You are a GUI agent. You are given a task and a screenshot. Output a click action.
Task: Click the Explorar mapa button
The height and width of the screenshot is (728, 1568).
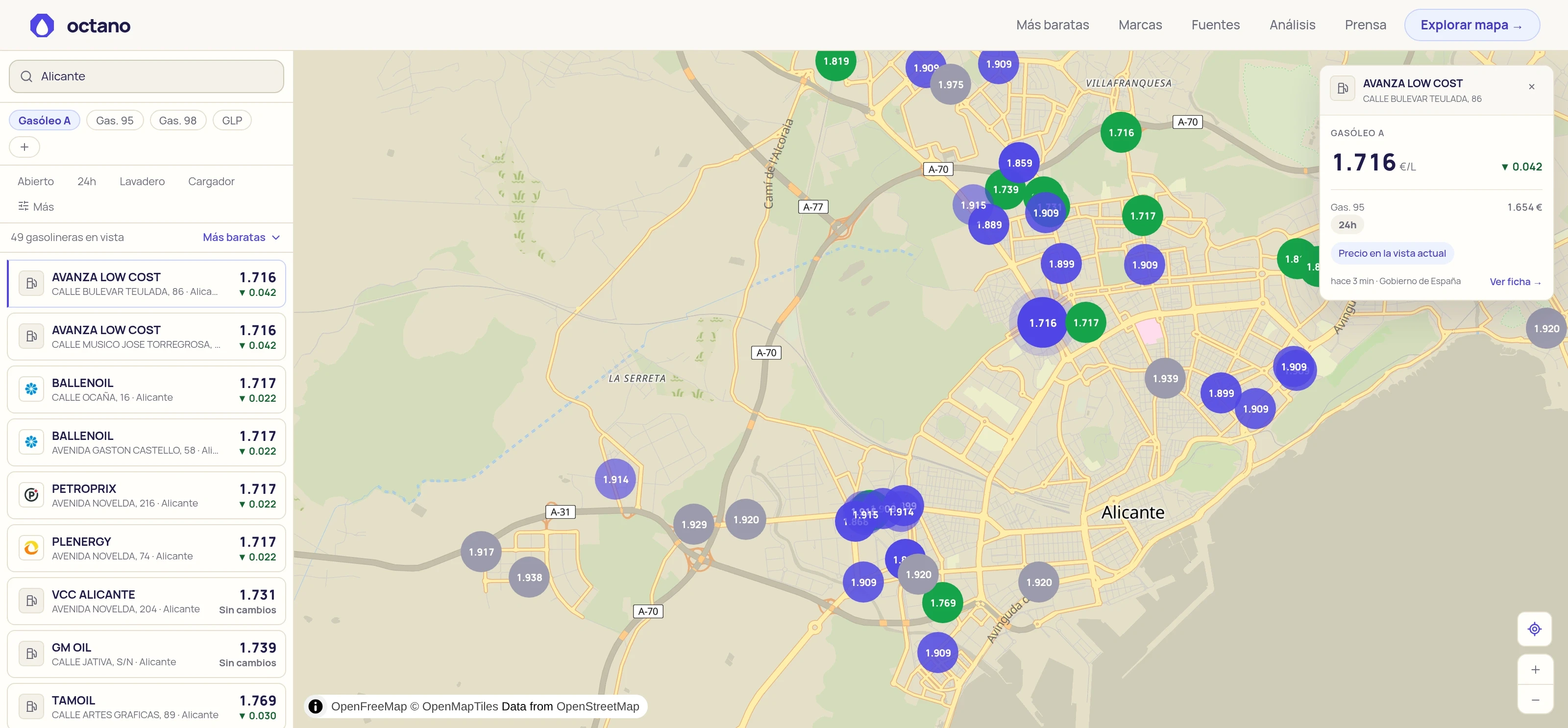(x=1472, y=25)
